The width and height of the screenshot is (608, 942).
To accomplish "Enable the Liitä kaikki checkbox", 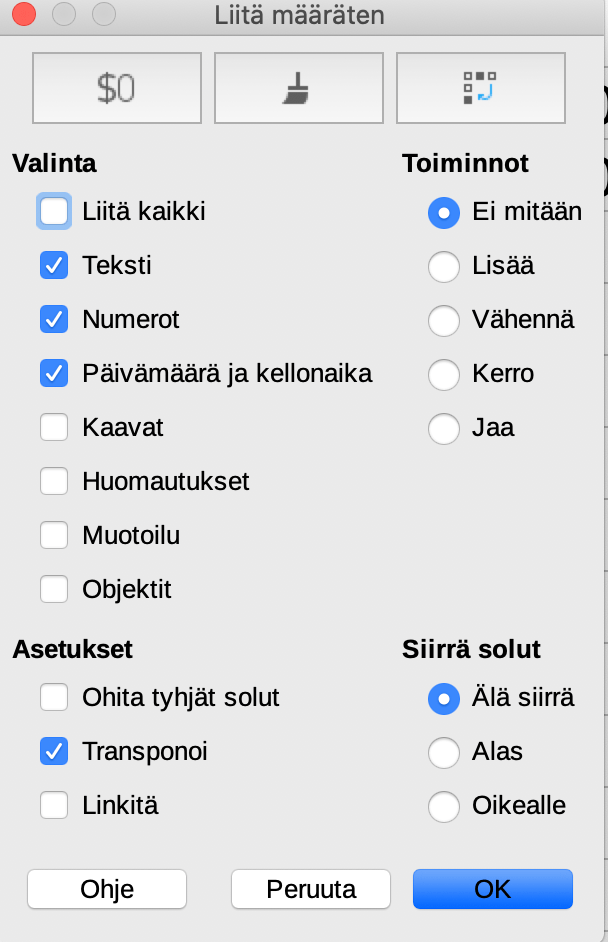I will 54,212.
